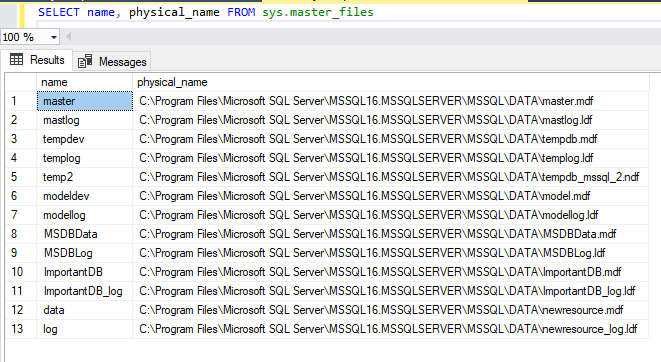Click the ImportantDB_log name cell

(x=85, y=291)
